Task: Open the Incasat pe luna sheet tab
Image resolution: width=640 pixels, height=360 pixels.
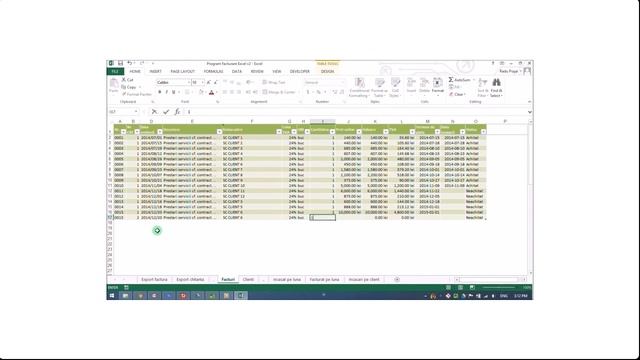Action: [x=287, y=280]
